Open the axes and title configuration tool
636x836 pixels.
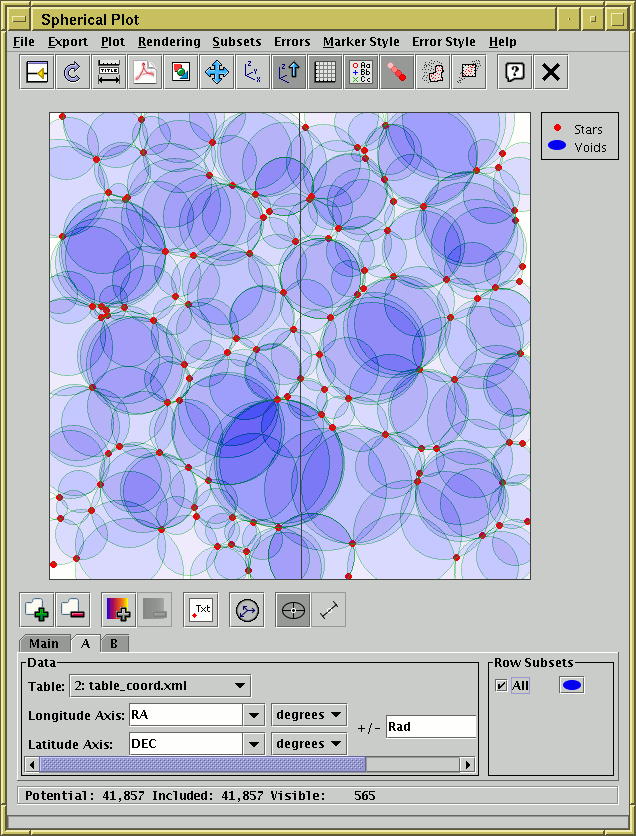(x=109, y=72)
